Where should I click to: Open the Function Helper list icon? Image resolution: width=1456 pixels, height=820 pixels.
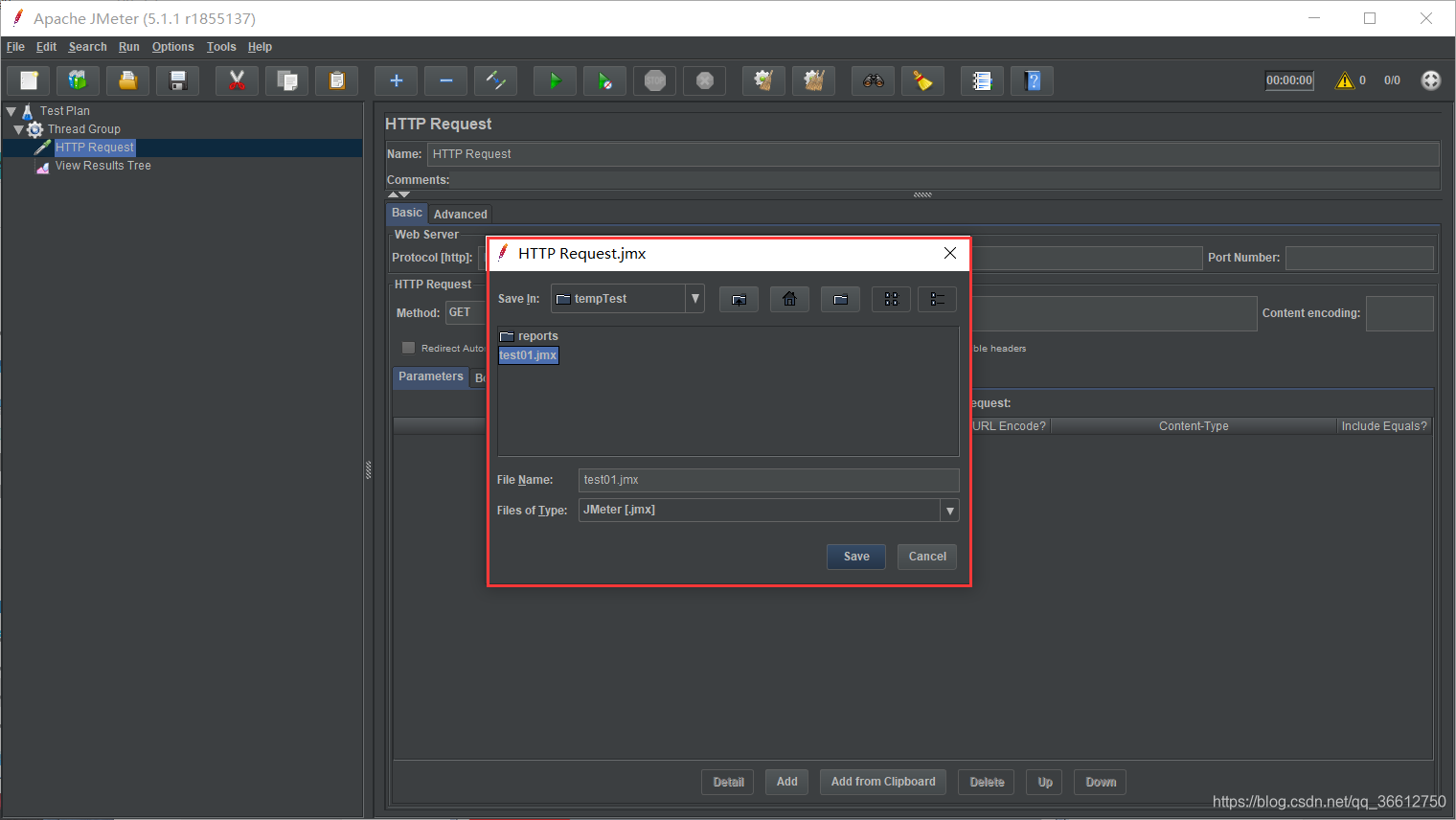[983, 81]
